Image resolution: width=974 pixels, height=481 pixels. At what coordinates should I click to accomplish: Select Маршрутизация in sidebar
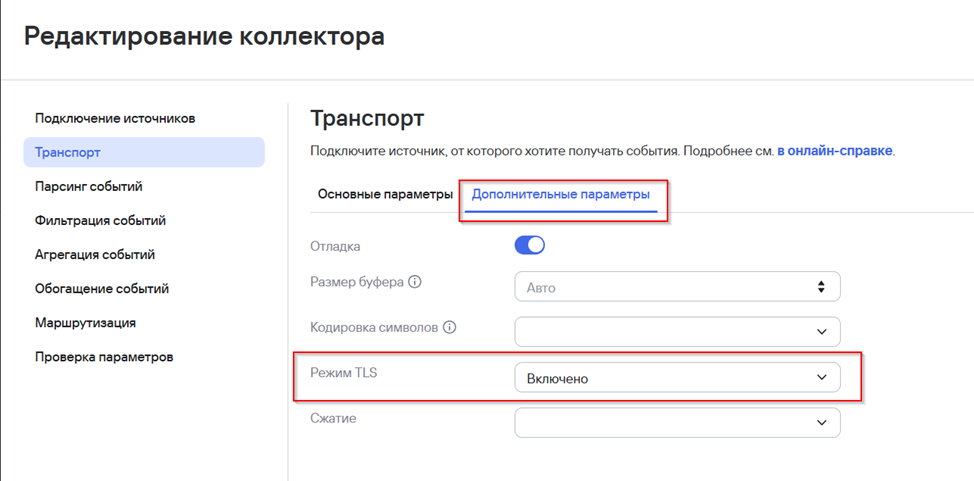(85, 322)
